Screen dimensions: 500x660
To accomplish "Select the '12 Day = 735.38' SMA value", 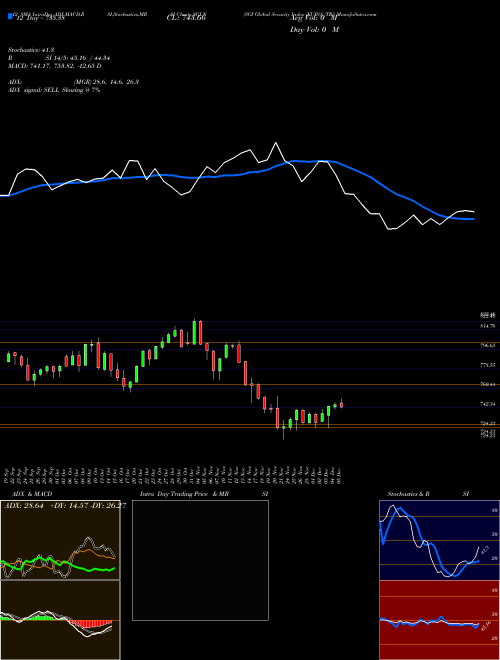I will coord(40,18).
